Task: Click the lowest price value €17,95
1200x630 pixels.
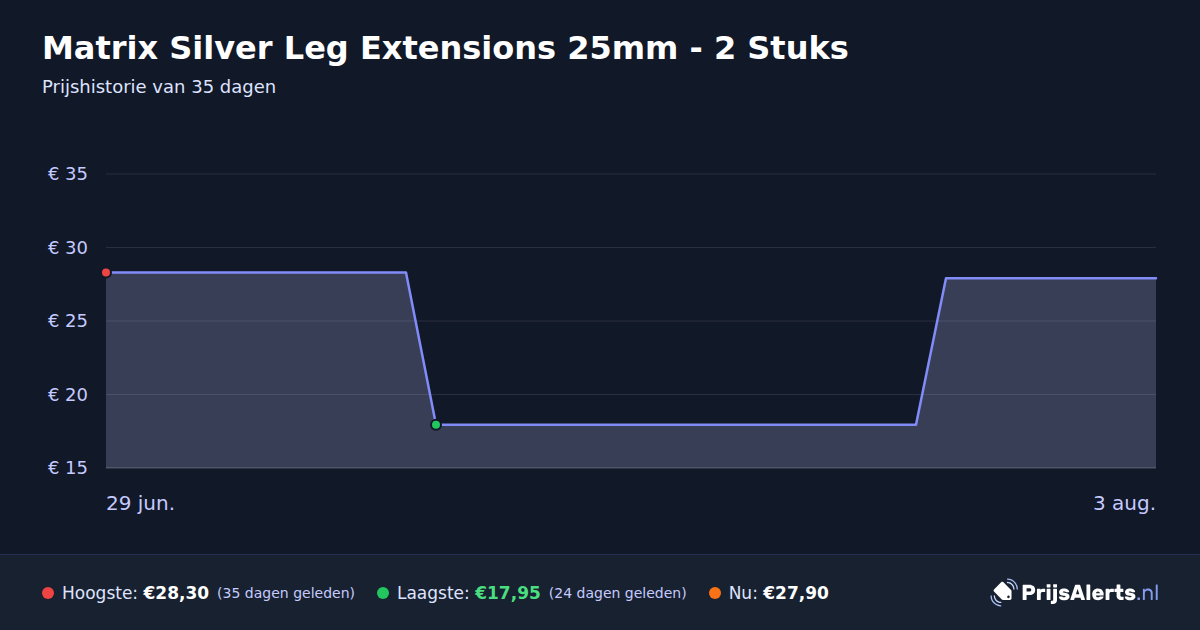Action: coord(508,593)
